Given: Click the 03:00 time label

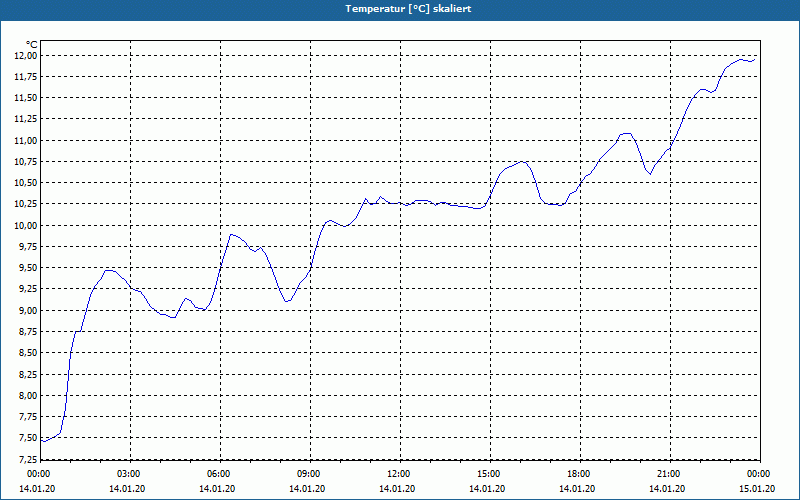Looking at the screenshot, I should [x=127, y=474].
